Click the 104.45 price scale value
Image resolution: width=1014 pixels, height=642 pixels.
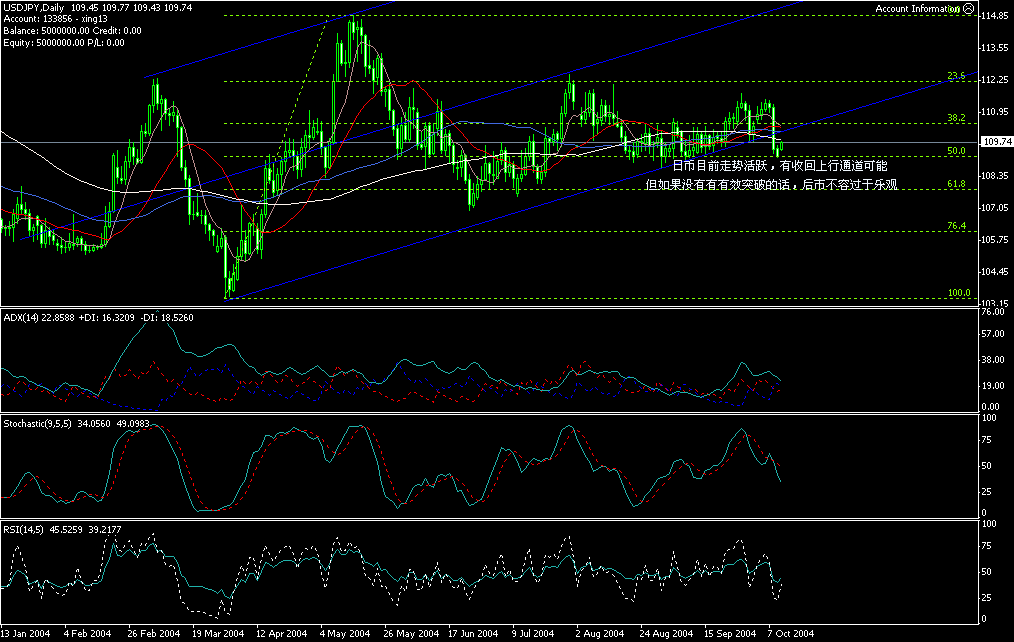pyautogui.click(x=995, y=272)
